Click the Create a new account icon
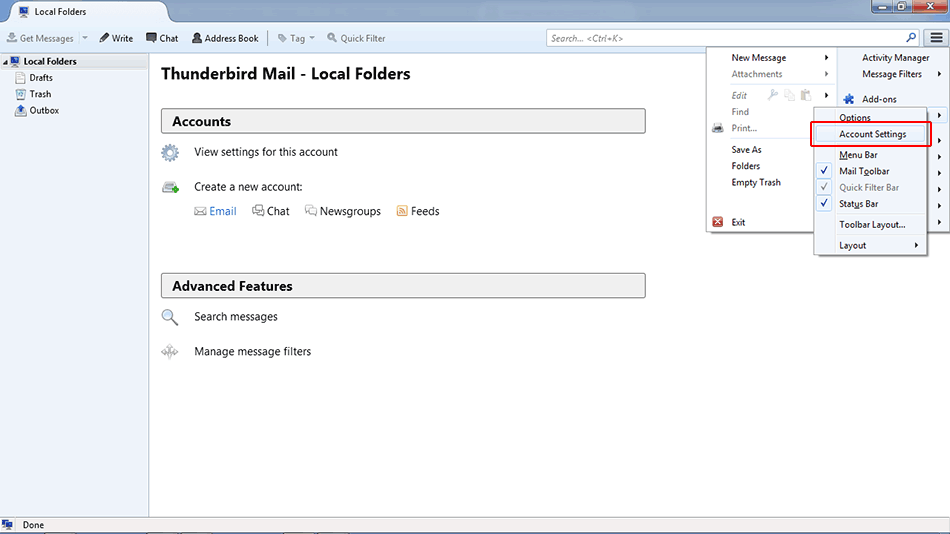The image size is (950, 534). click(171, 187)
